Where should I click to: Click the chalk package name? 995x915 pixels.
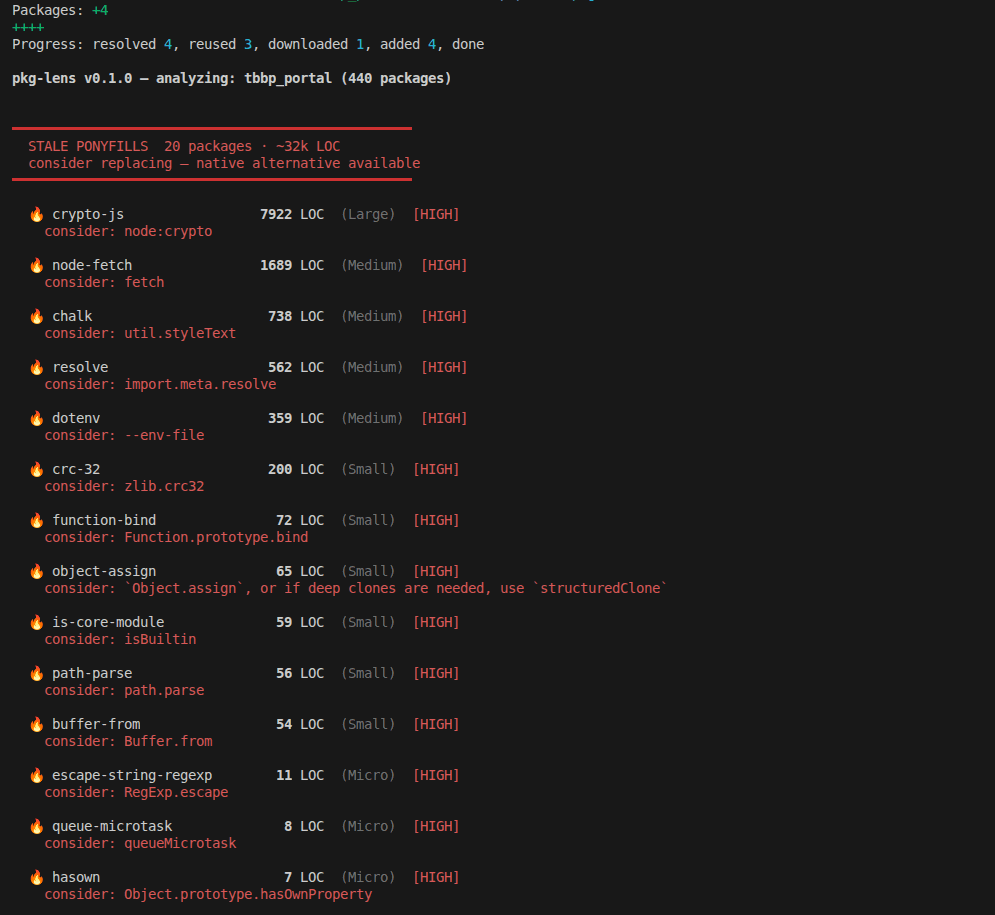point(72,316)
